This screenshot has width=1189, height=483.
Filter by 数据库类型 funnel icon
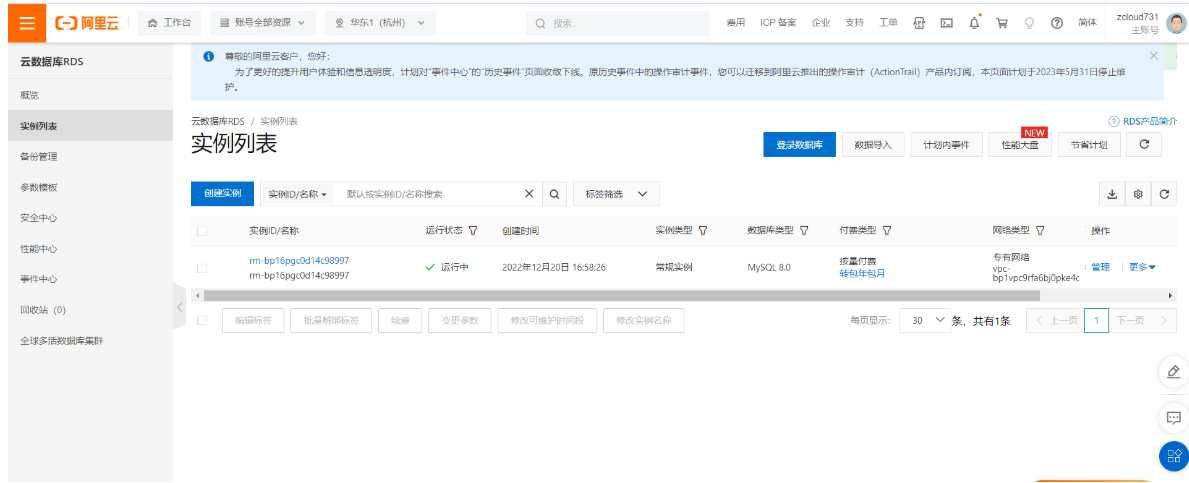804,230
